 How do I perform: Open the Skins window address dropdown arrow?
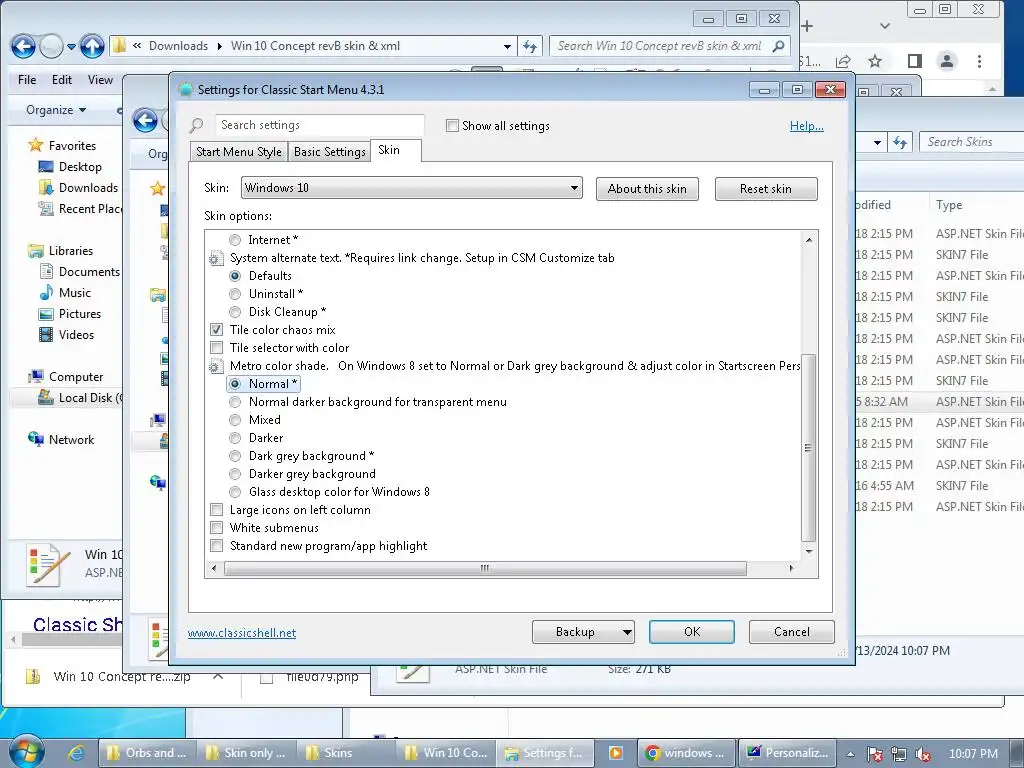pos(877,142)
